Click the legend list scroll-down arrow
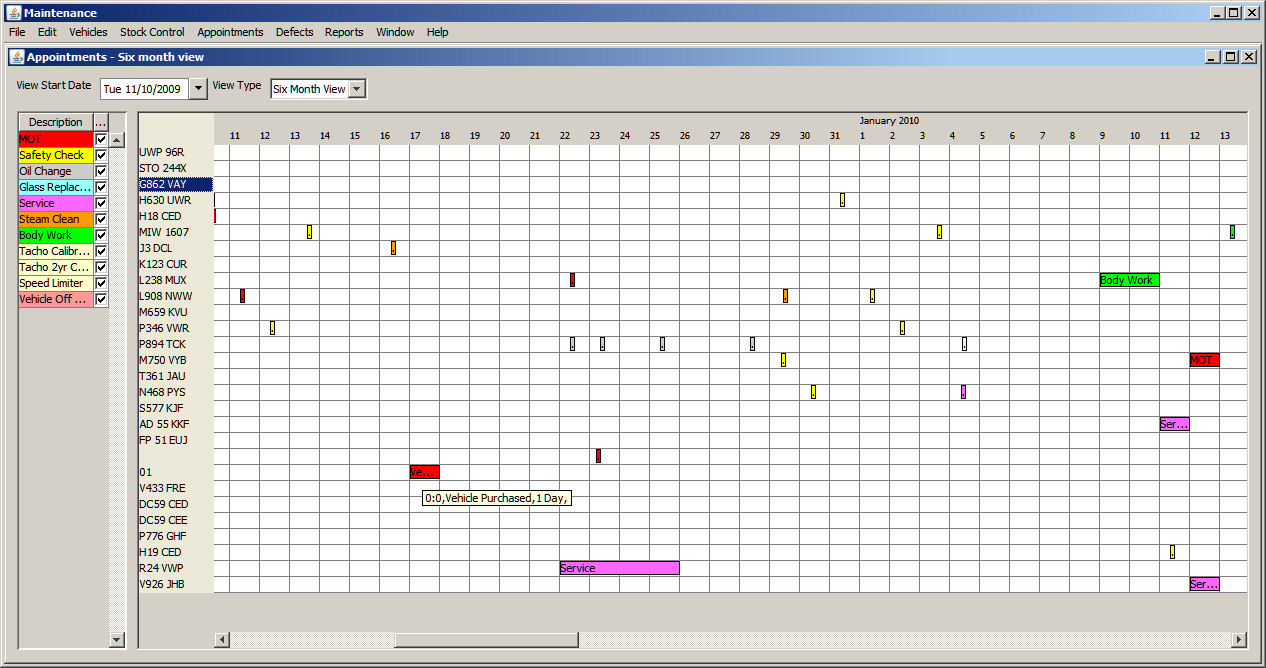Viewport: 1266px width, 668px height. [116, 639]
